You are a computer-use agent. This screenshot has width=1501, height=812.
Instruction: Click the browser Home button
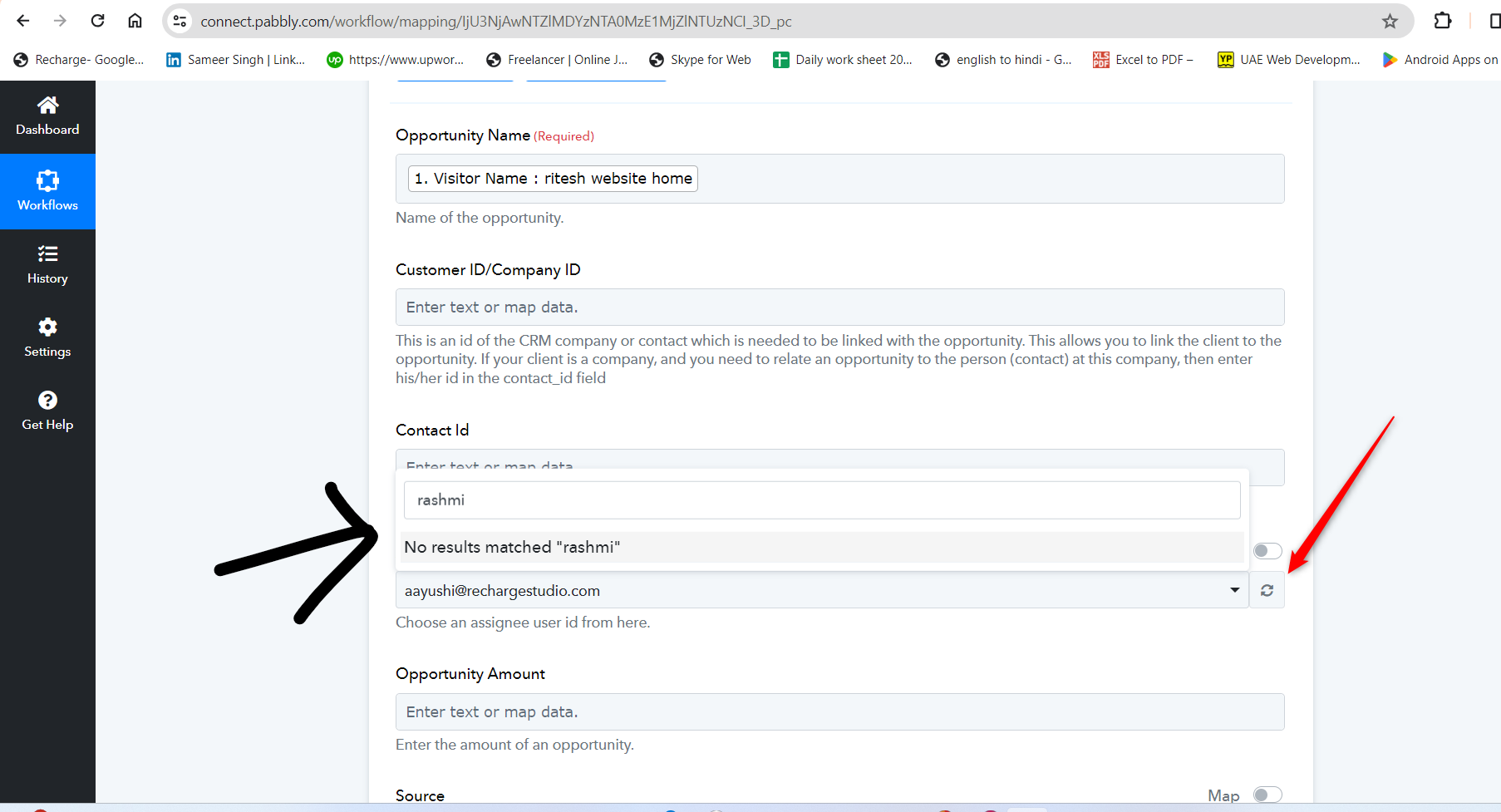click(x=135, y=21)
